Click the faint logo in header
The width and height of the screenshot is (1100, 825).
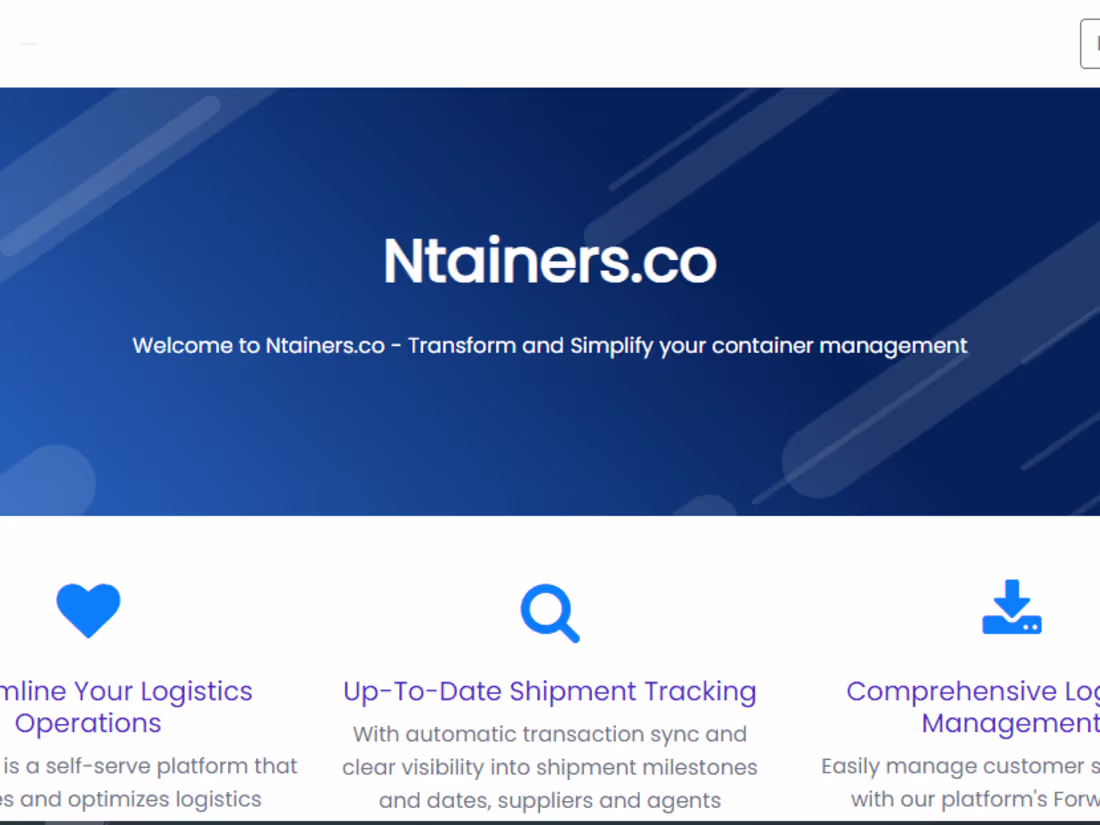[29, 43]
